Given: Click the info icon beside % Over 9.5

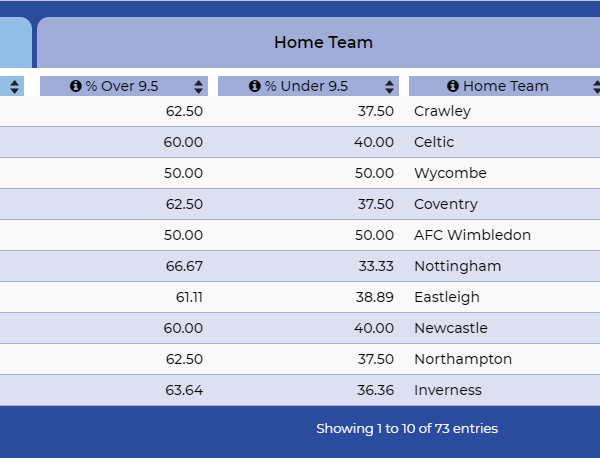Looking at the screenshot, I should click(76, 86).
